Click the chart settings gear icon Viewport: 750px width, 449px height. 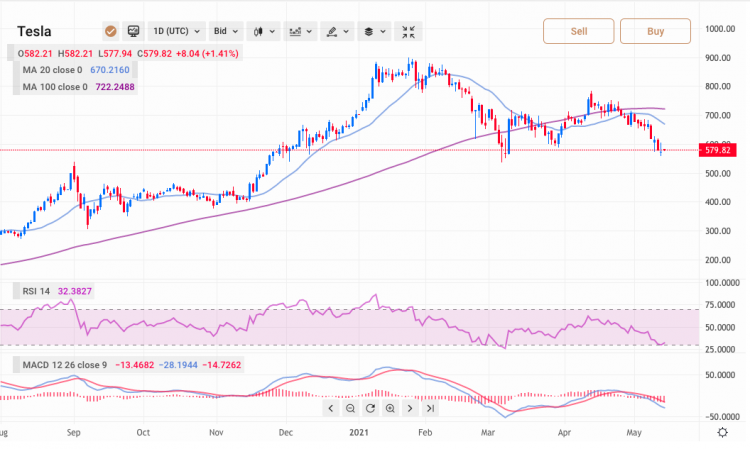pyautogui.click(x=723, y=432)
